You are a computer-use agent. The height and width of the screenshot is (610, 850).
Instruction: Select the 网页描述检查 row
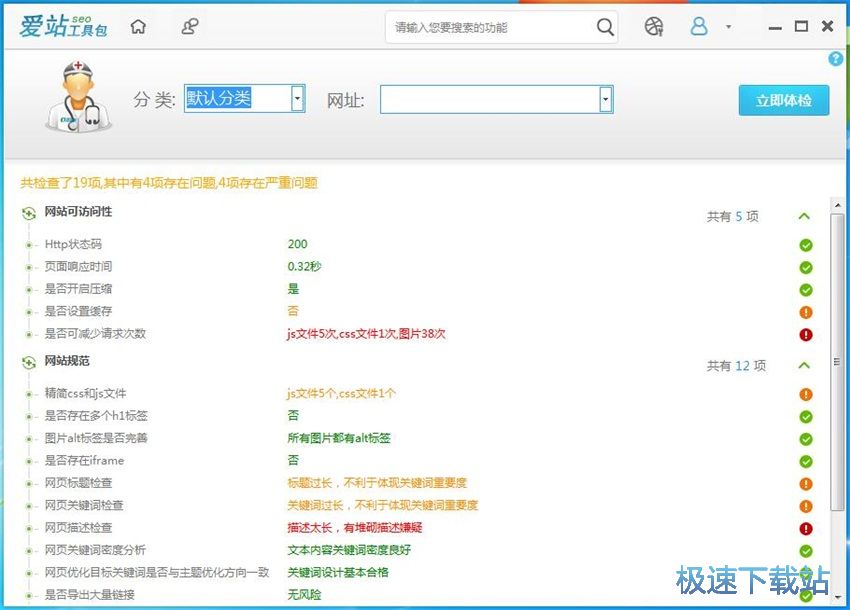pos(420,528)
